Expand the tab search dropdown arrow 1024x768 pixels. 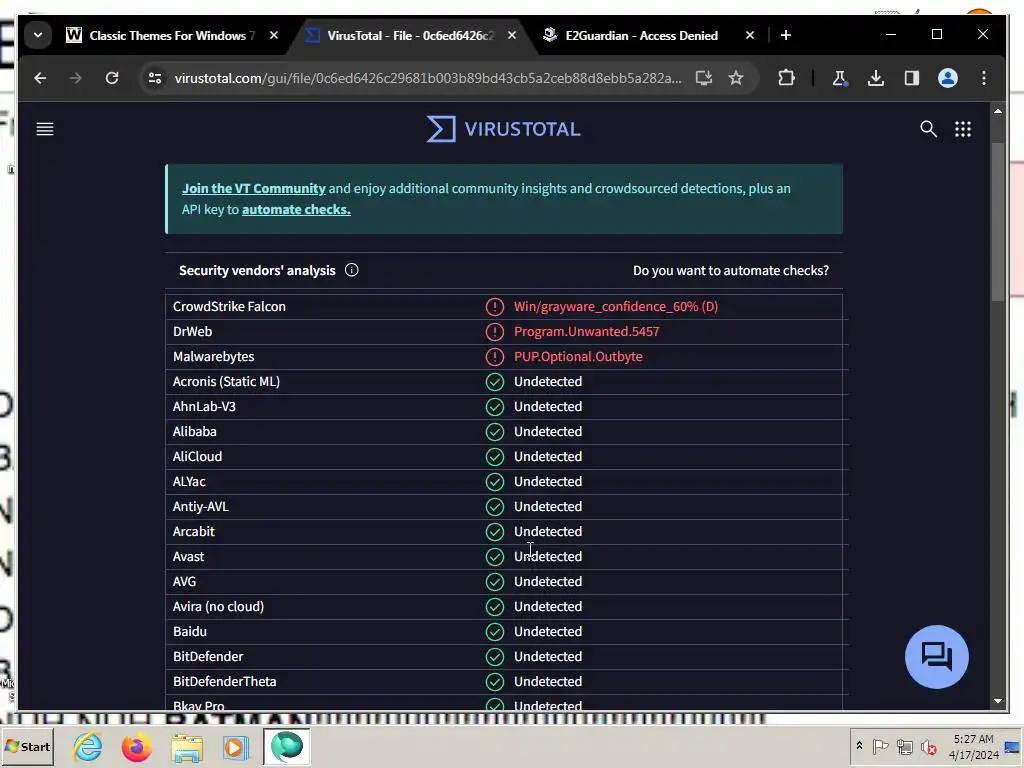[x=38, y=35]
